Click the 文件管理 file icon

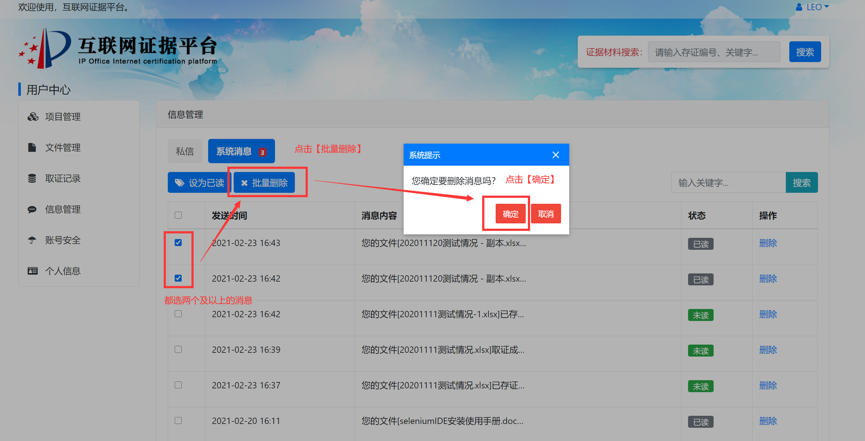32,148
